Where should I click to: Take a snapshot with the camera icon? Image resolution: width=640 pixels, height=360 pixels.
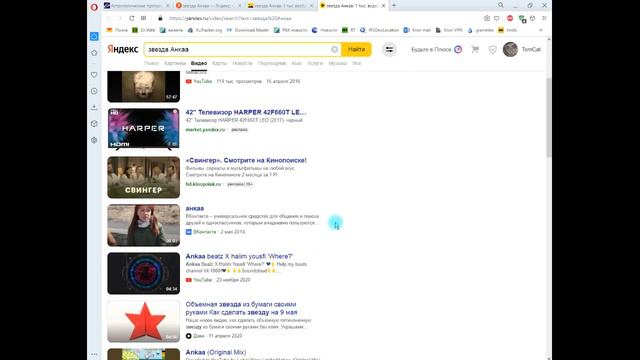pyautogui.click(x=487, y=18)
